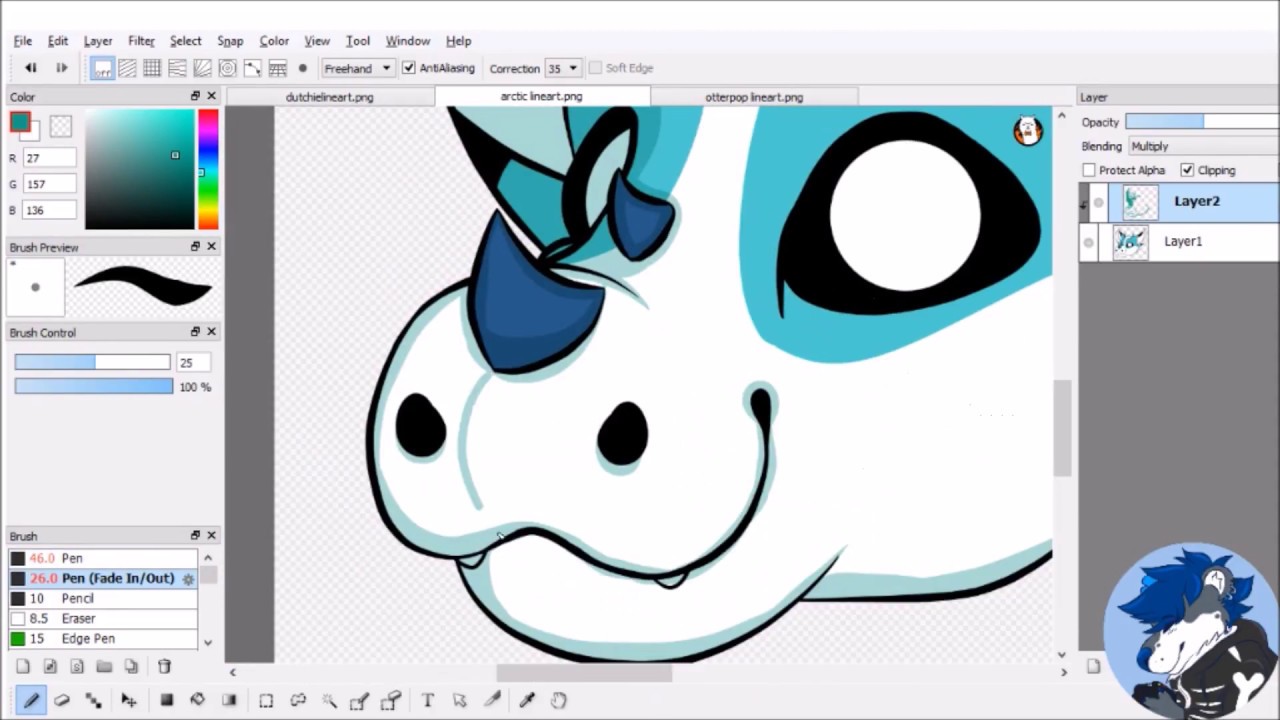Enable parallel lines snap
Viewport: 1280px width, 720px height.
pos(127,68)
